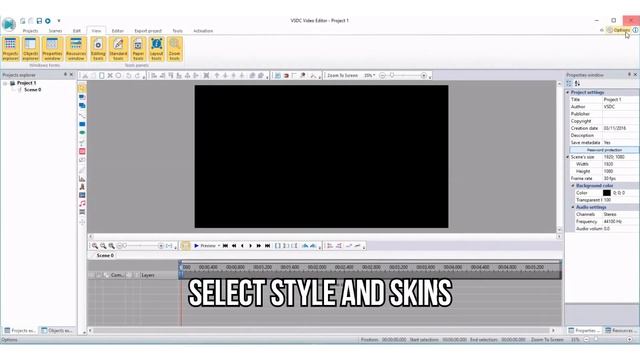Click the Frame rate value 30 fps

pos(620,179)
